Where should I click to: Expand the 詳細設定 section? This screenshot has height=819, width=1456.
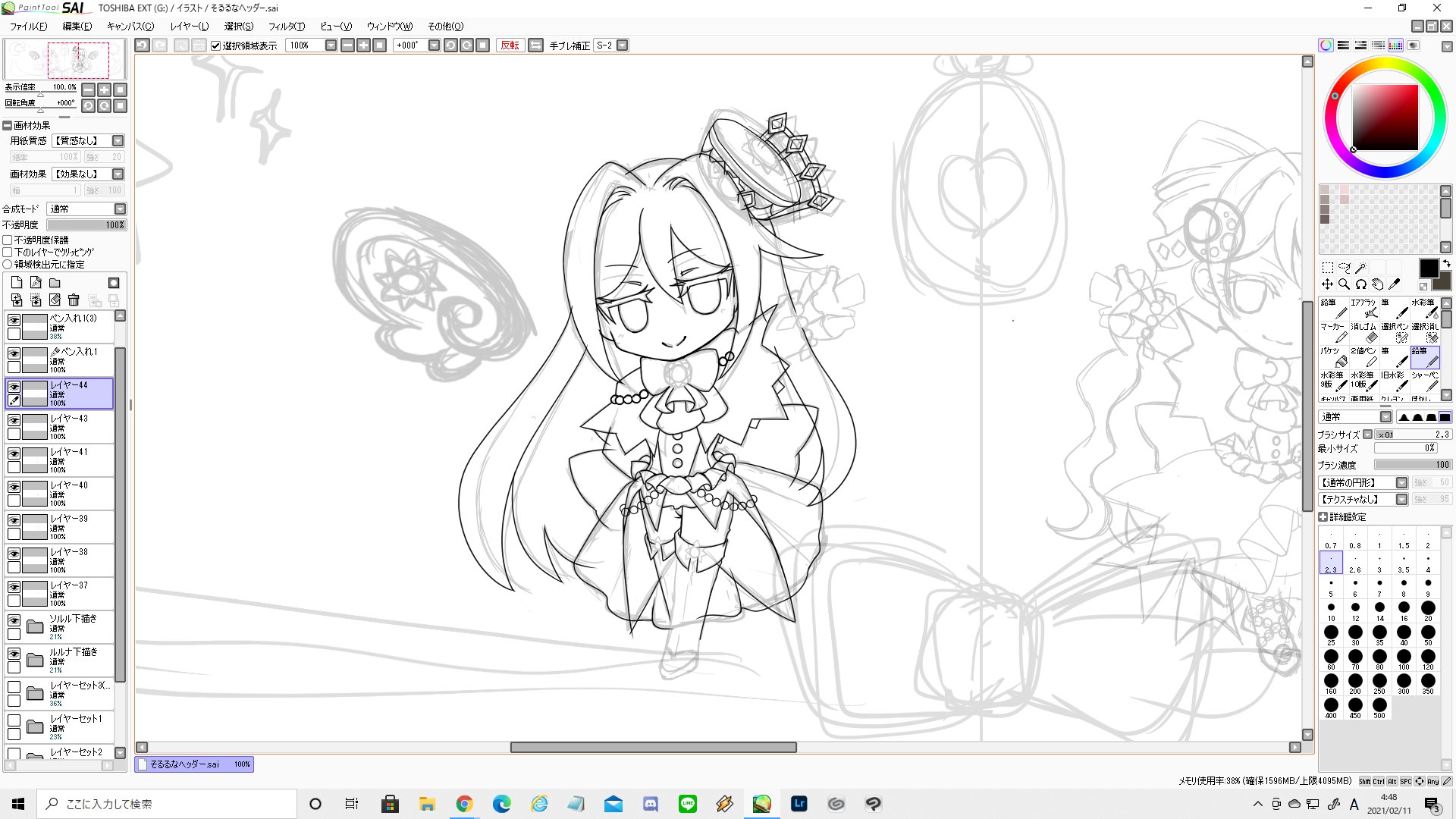[1323, 517]
